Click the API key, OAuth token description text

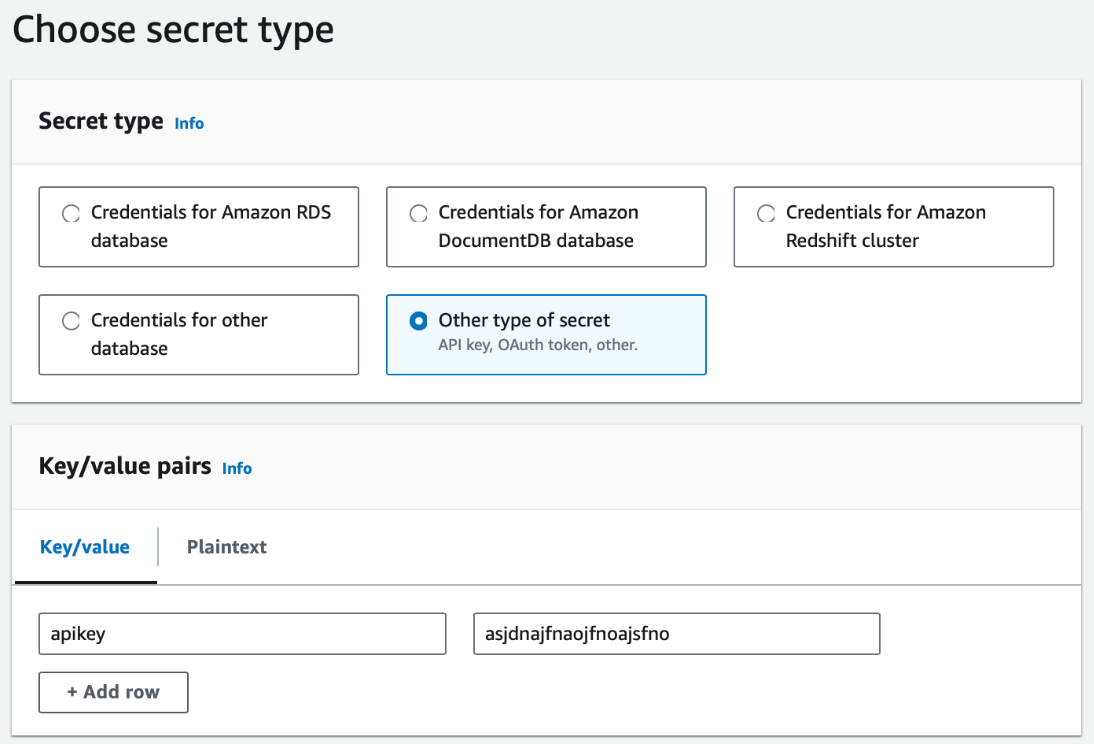pyautogui.click(x=538, y=345)
